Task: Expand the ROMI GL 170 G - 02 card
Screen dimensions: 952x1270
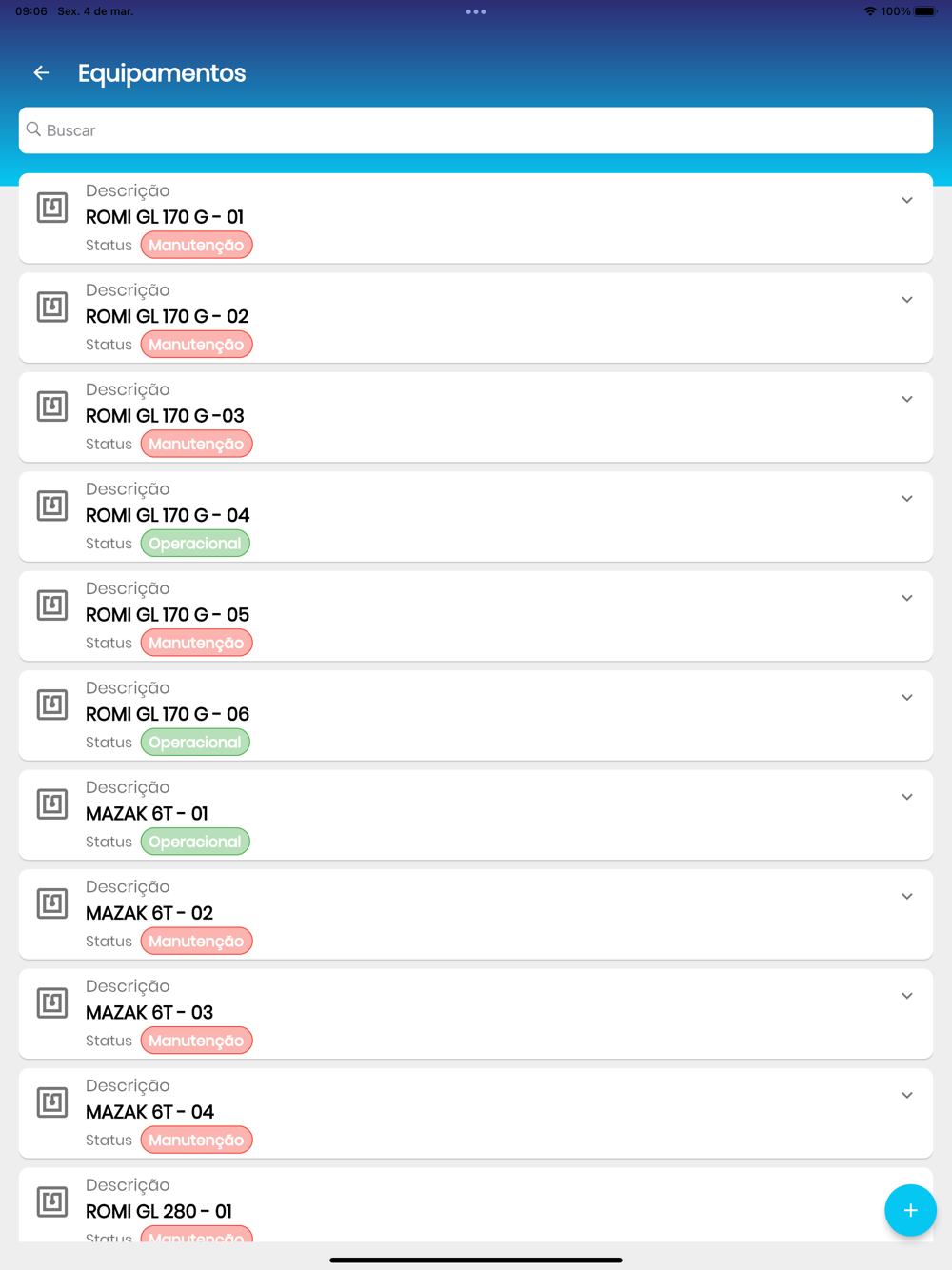Action: (x=907, y=300)
